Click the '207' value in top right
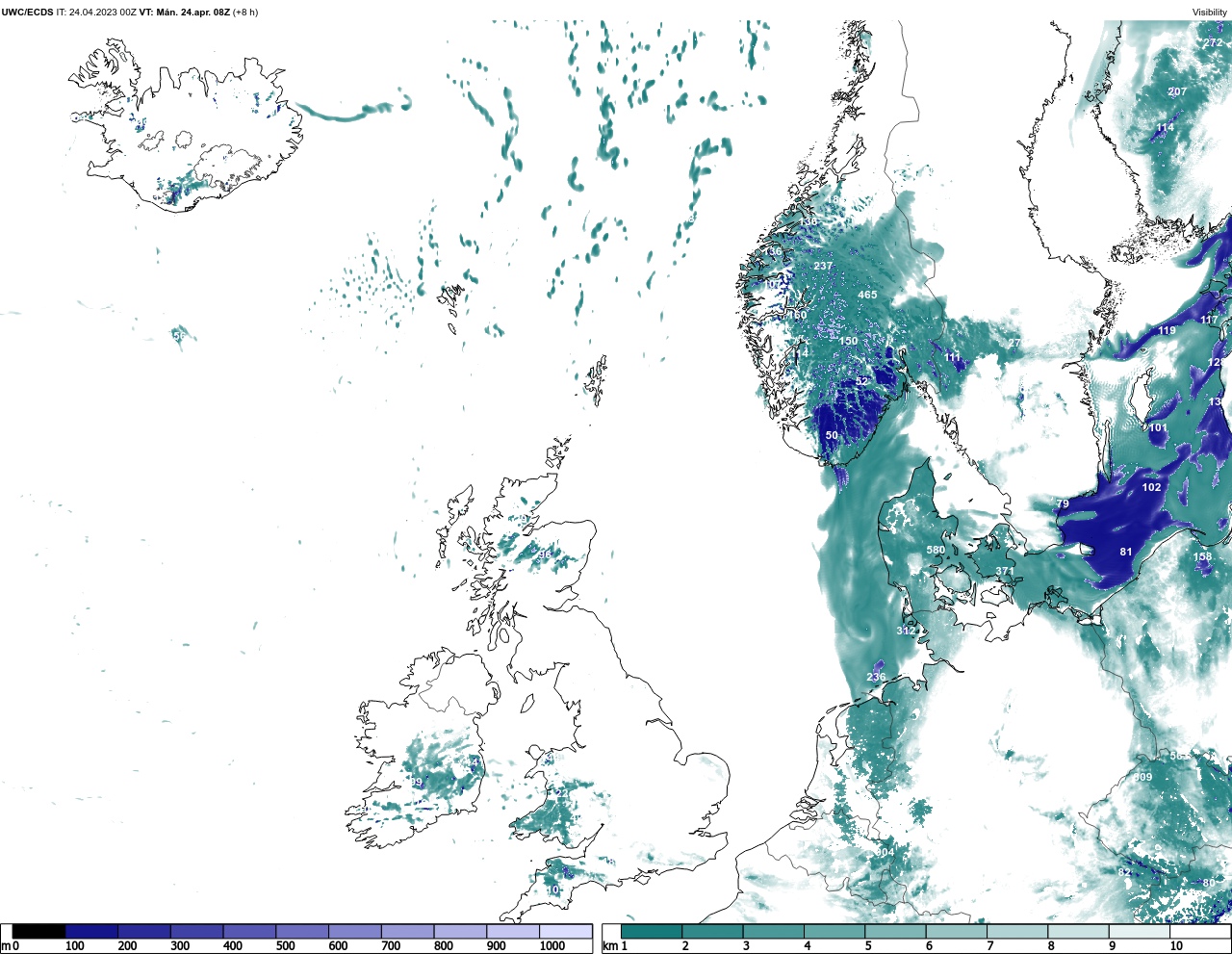Image resolution: width=1232 pixels, height=954 pixels. point(1177,92)
